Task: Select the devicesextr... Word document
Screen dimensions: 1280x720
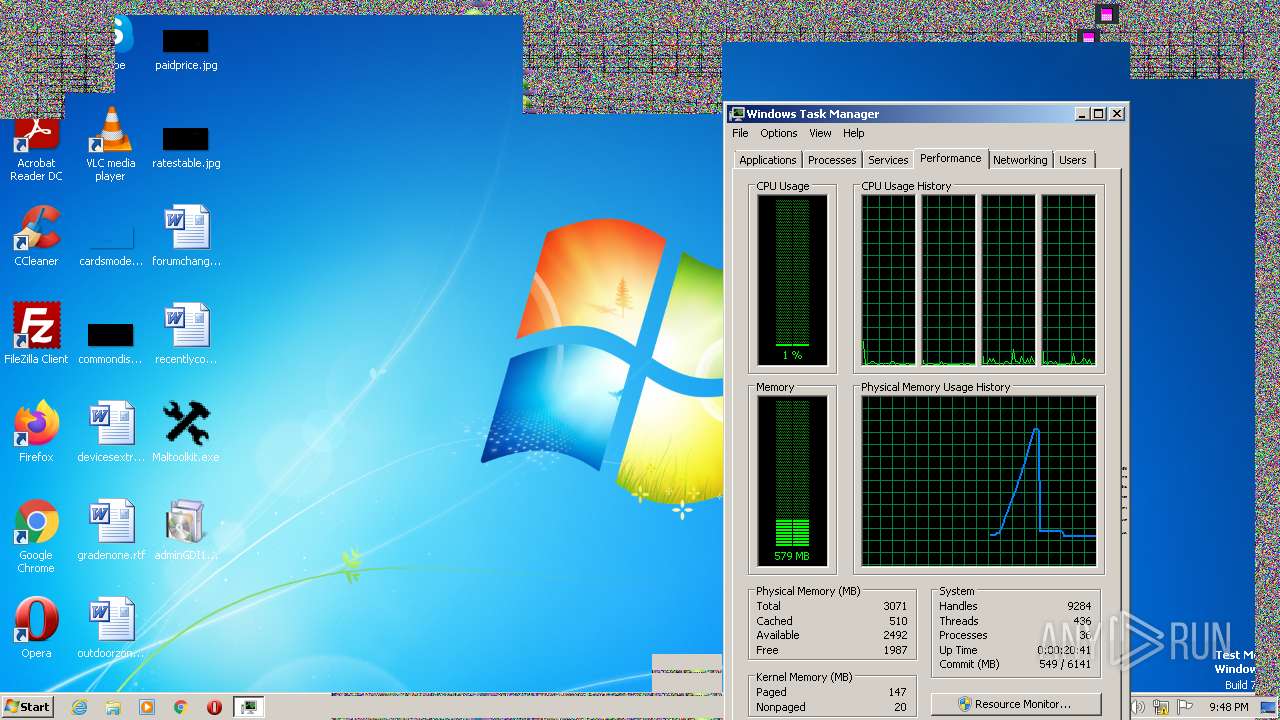Action: (110, 432)
